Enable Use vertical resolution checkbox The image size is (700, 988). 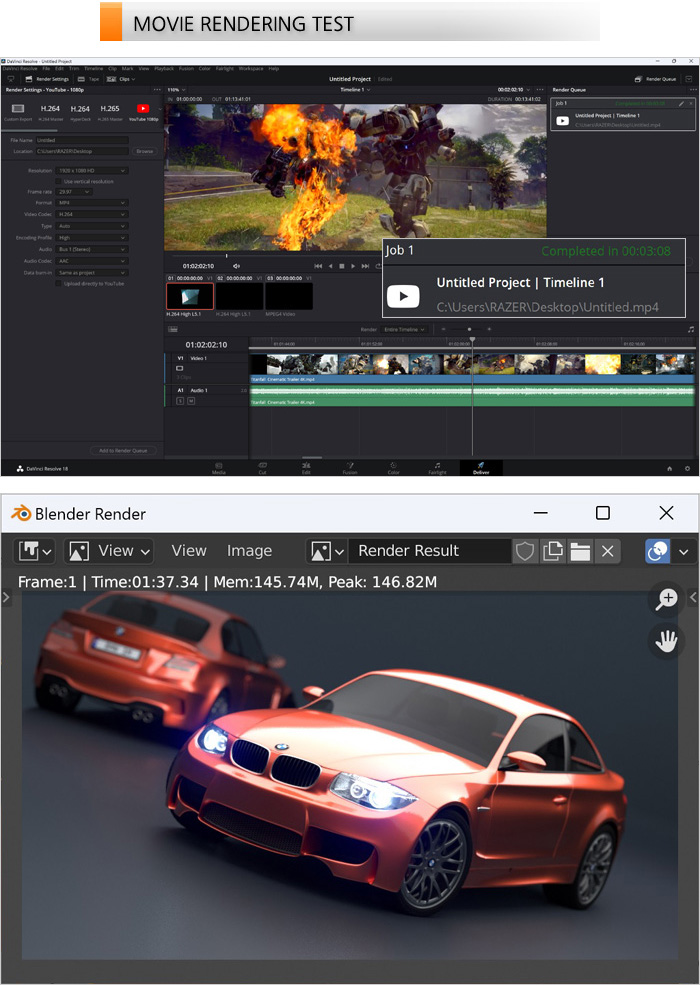pyautogui.click(x=59, y=181)
